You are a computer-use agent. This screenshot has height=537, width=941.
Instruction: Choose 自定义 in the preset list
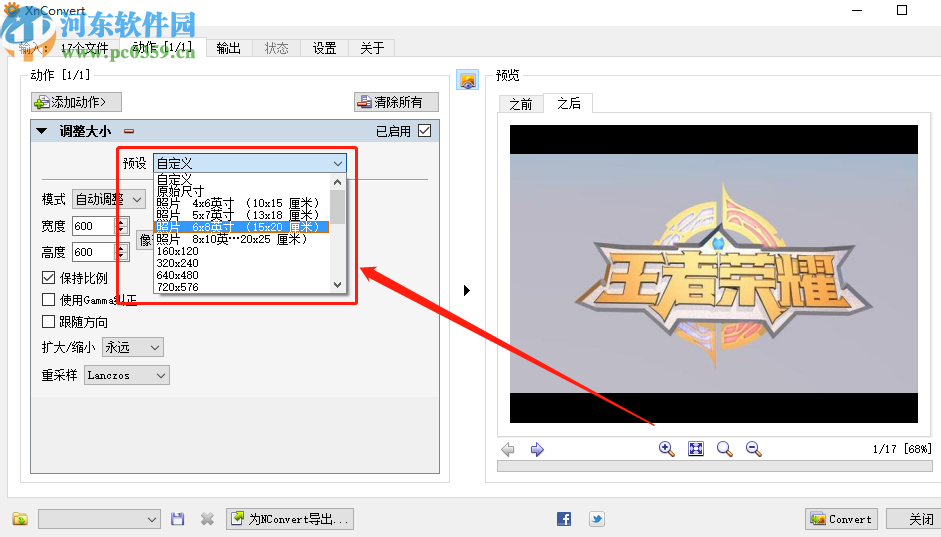click(x=241, y=179)
